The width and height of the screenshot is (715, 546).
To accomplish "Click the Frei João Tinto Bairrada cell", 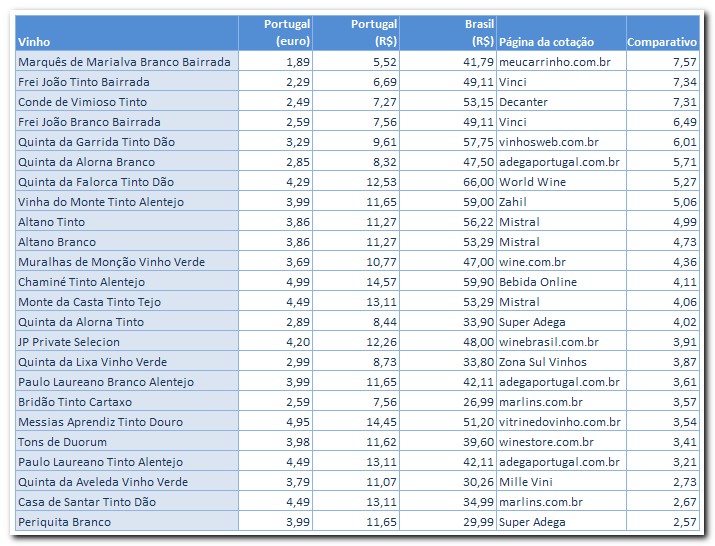I will [127, 81].
